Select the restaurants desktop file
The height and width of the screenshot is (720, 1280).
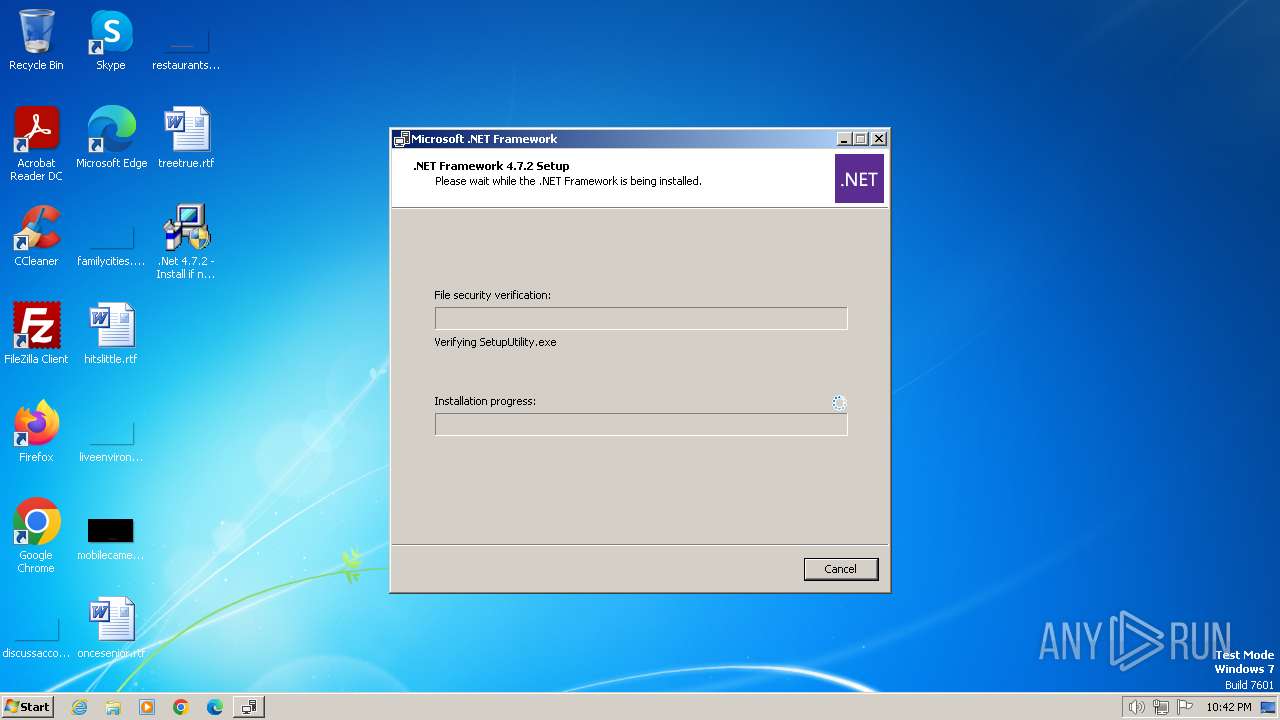[x=186, y=48]
